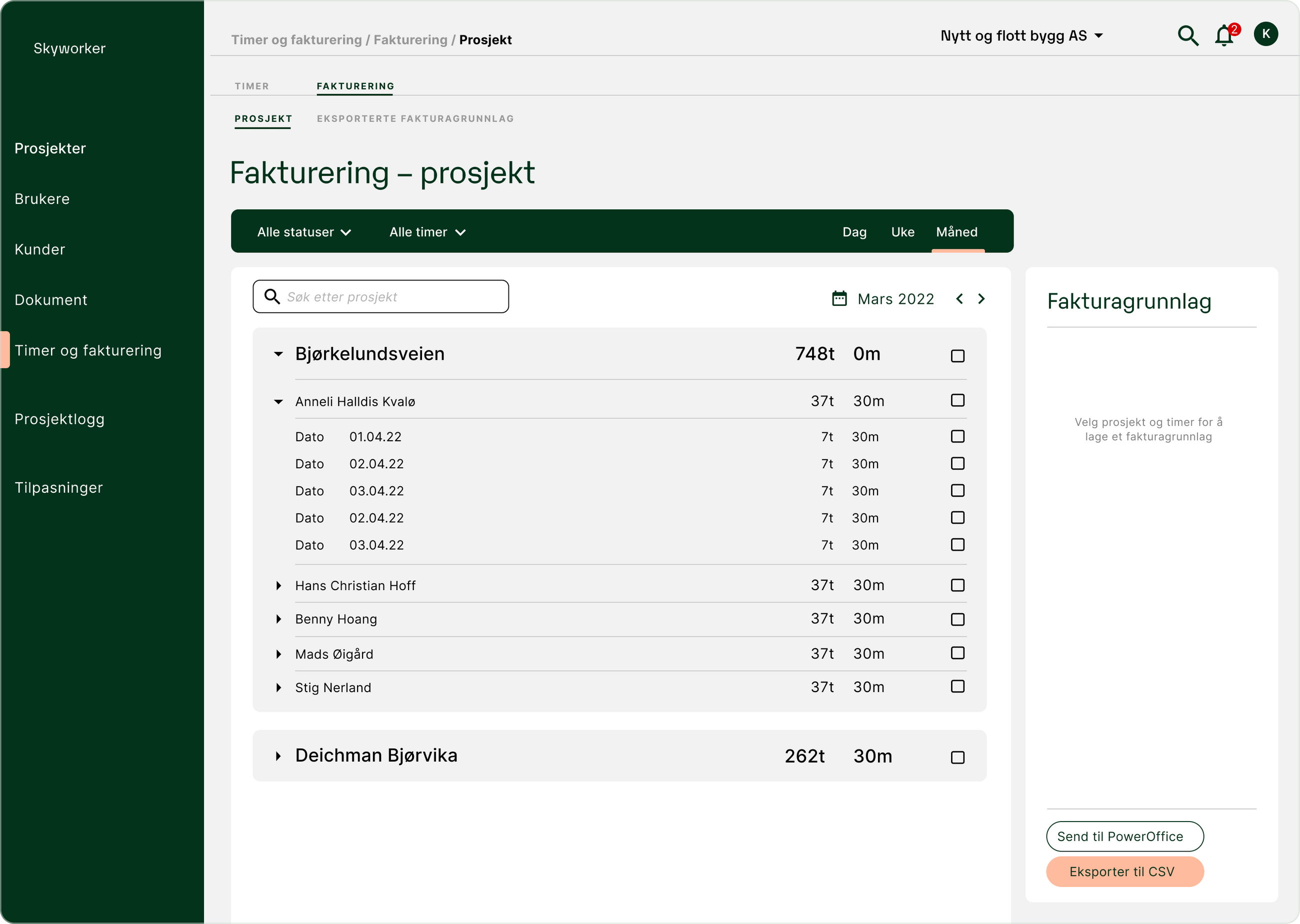Select the Deichman Bjørvika checkbox
Viewport: 1300px width, 924px height.
pos(957,757)
